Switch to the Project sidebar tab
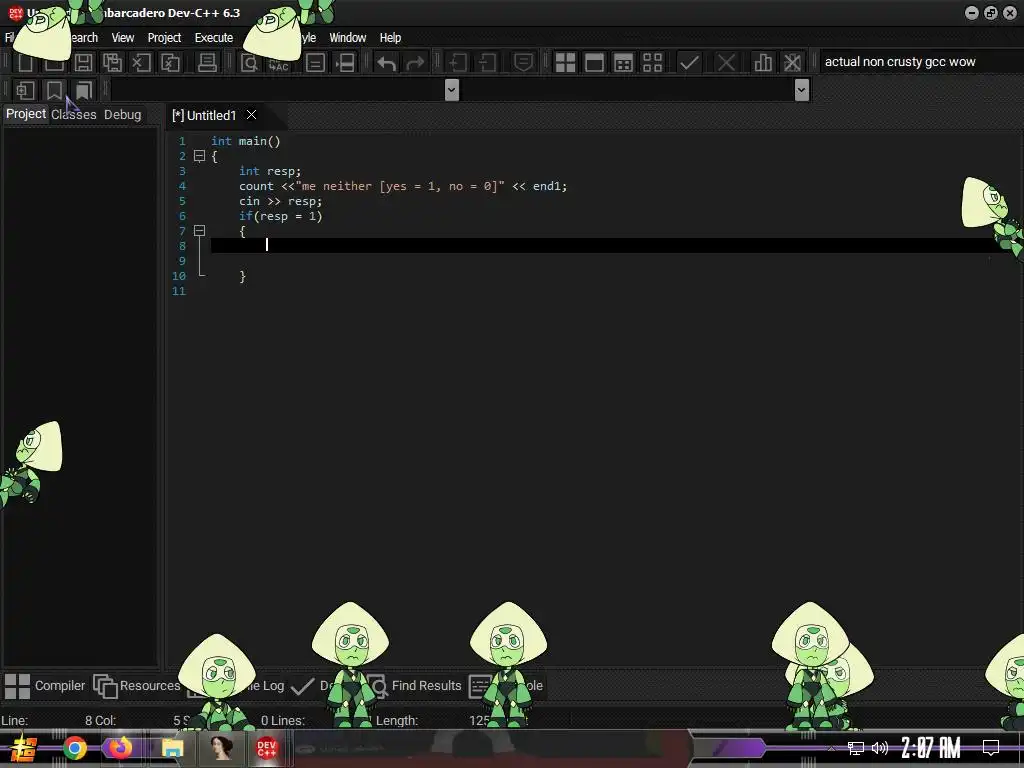The height and width of the screenshot is (768, 1024). point(26,114)
